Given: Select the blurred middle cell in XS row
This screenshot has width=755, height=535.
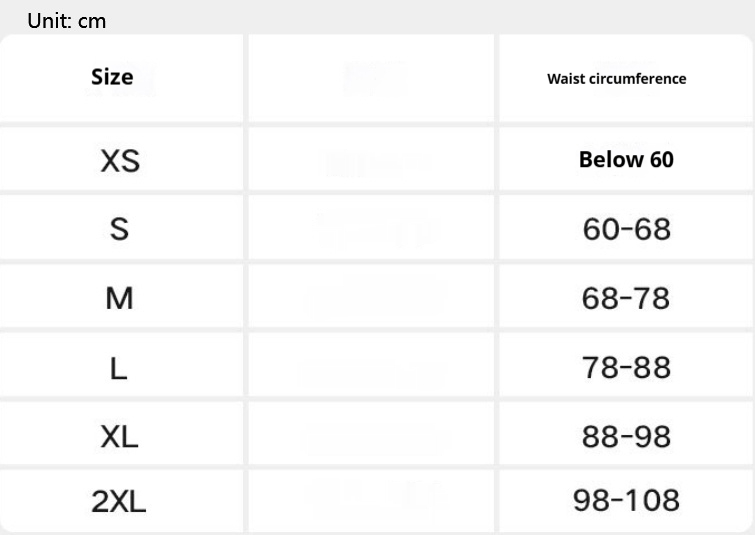Looking at the screenshot, I should pos(372,160).
